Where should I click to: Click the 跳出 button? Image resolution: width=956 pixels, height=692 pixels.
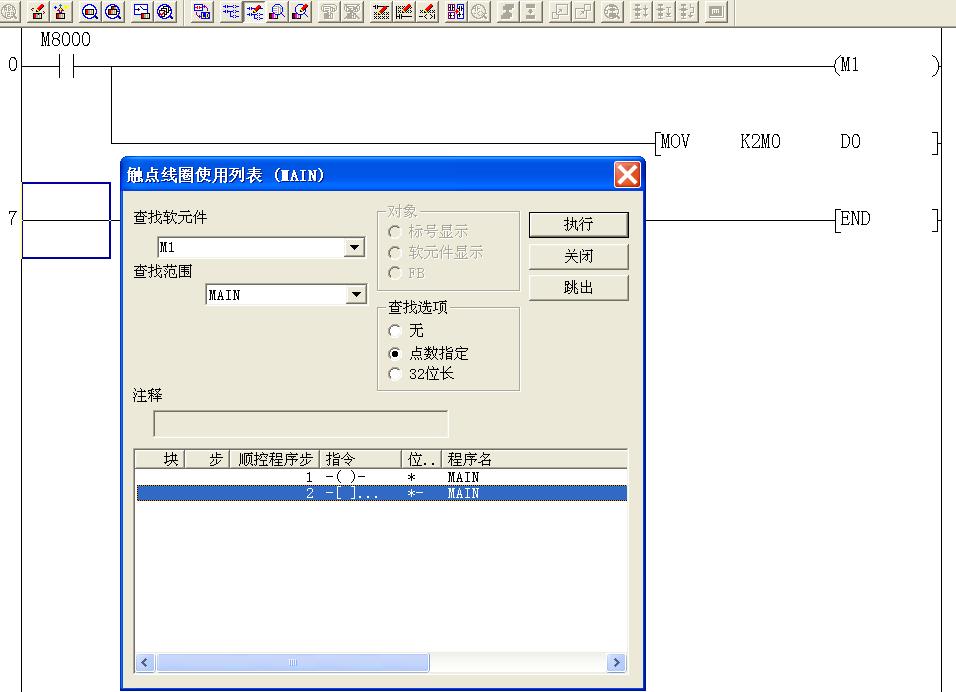pyautogui.click(x=578, y=288)
